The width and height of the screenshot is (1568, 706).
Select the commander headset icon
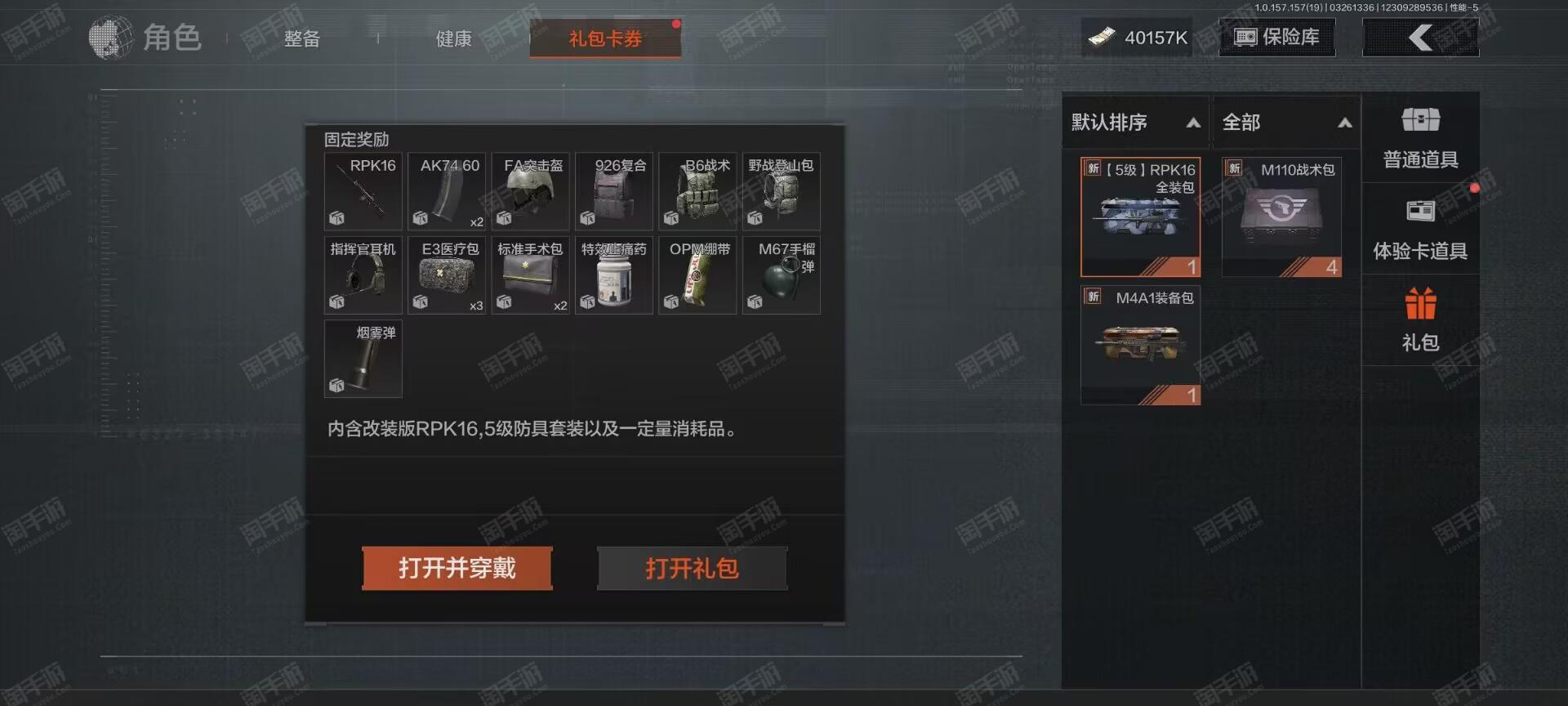click(363, 275)
